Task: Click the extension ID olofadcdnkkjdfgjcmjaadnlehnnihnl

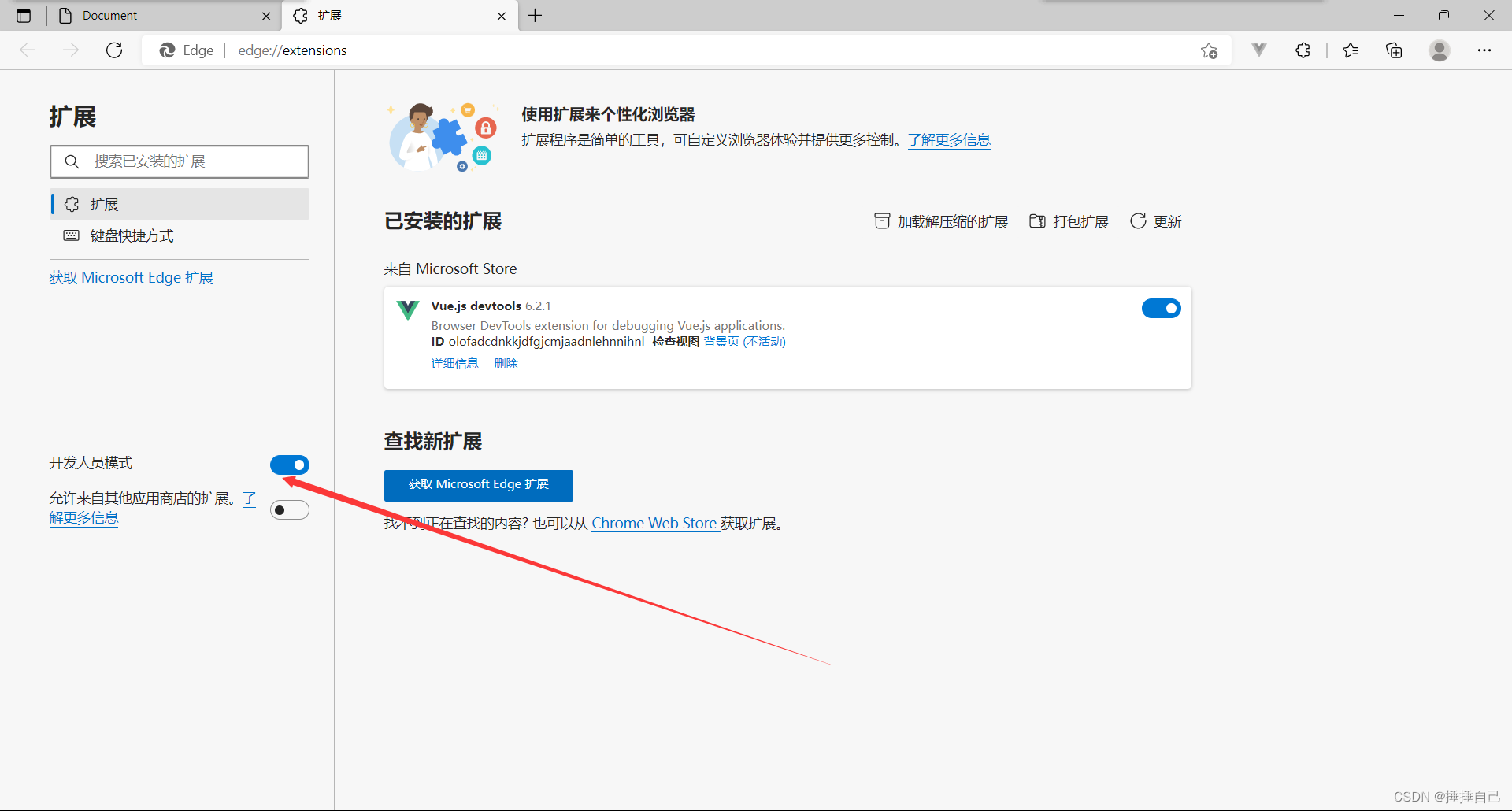Action: (547, 341)
